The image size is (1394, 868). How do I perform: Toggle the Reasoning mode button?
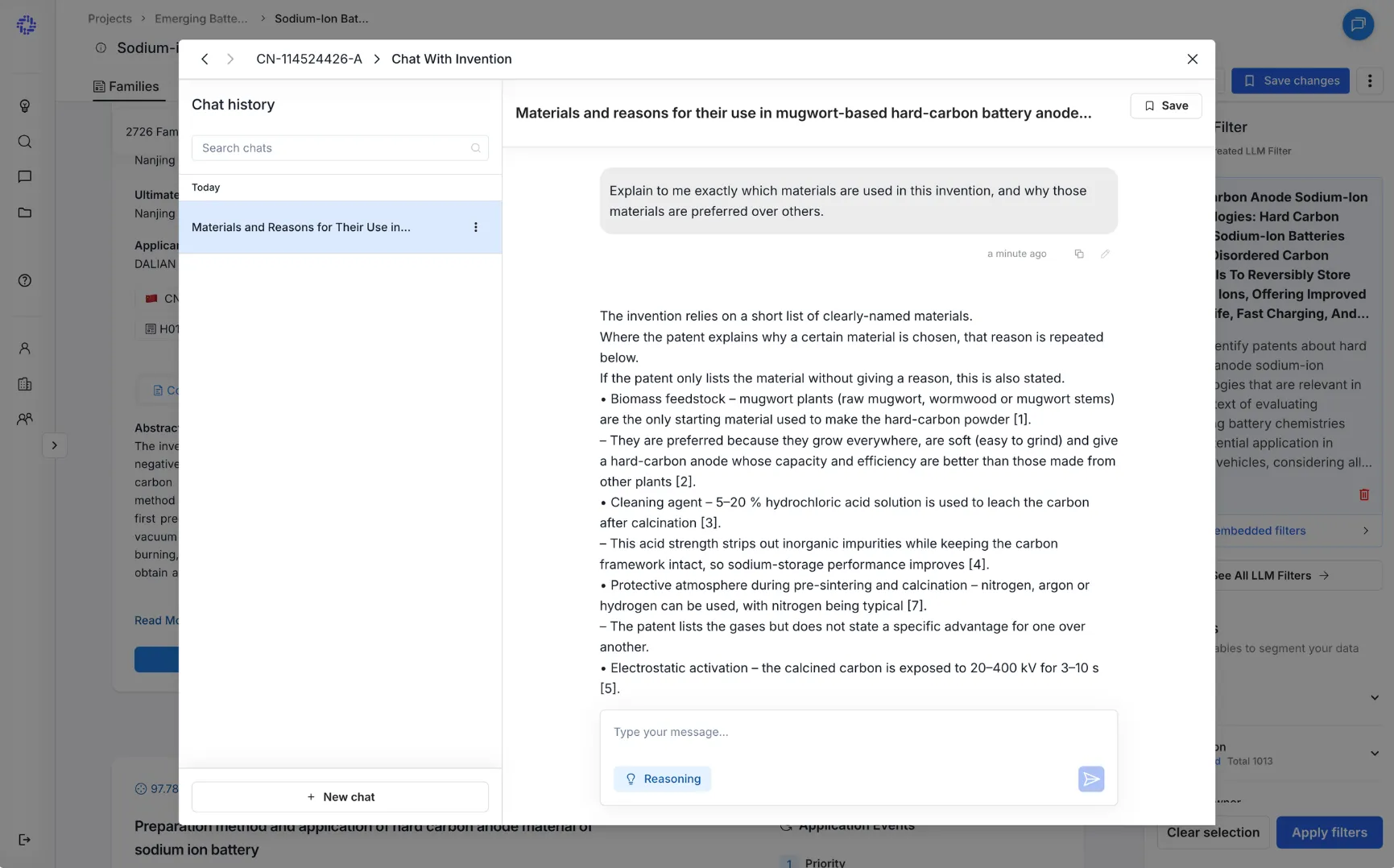[662, 779]
